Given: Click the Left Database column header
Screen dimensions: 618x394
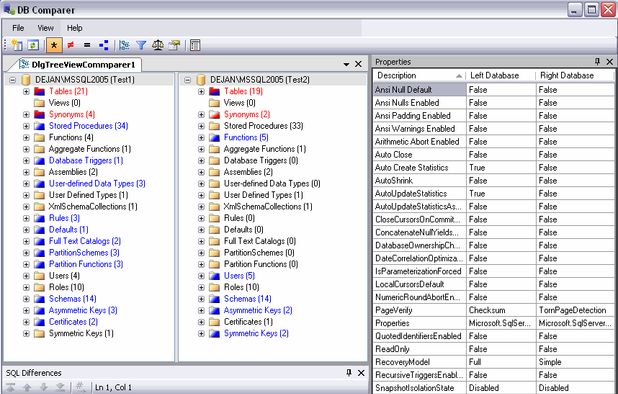Looking at the screenshot, I should tap(500, 75).
